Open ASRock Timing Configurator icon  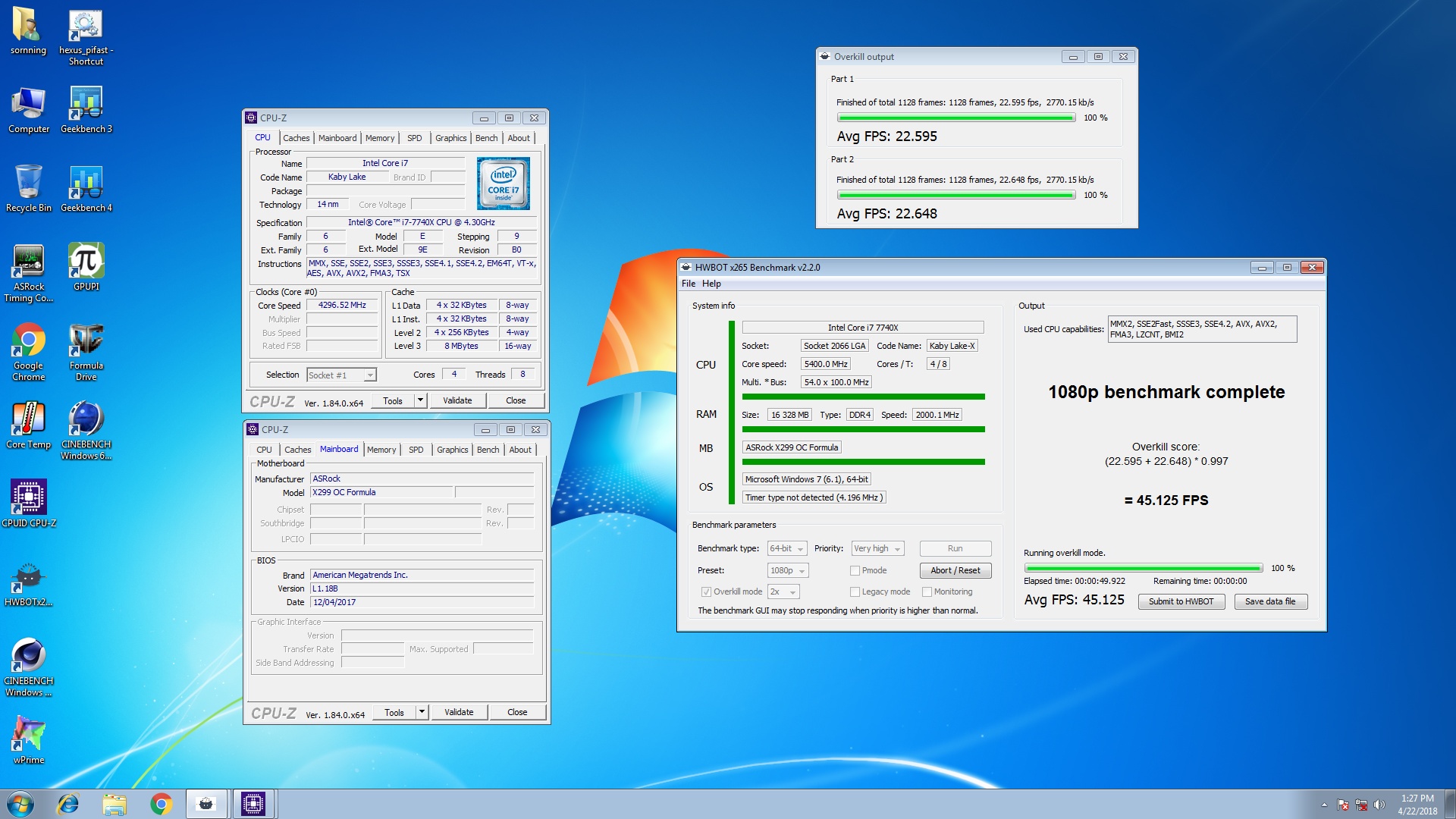[x=28, y=273]
